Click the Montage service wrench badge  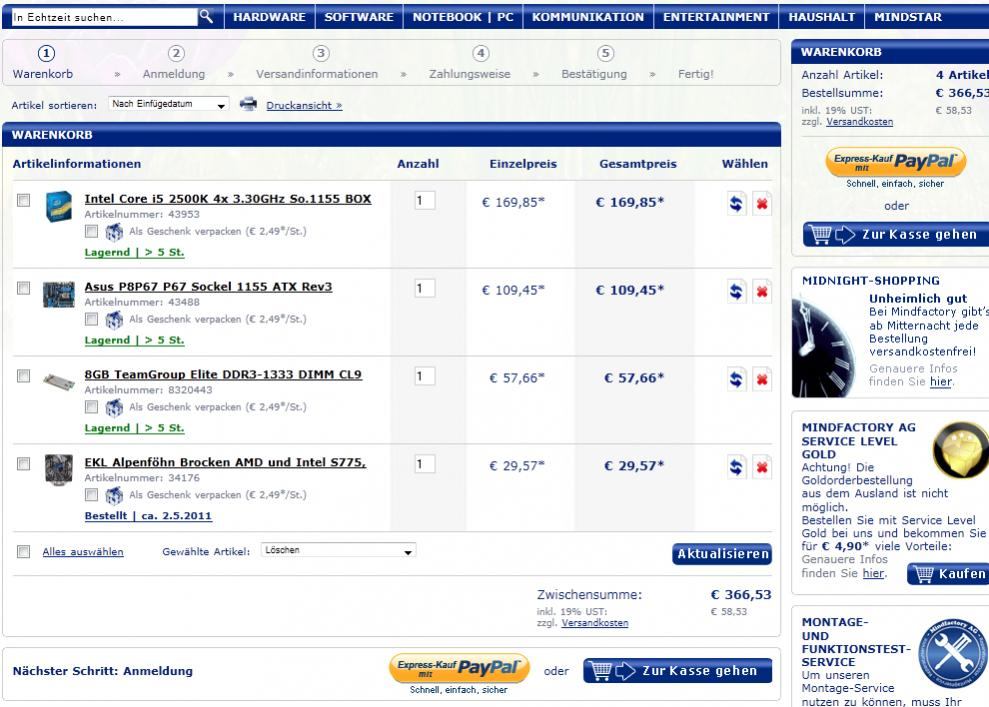tap(952, 653)
